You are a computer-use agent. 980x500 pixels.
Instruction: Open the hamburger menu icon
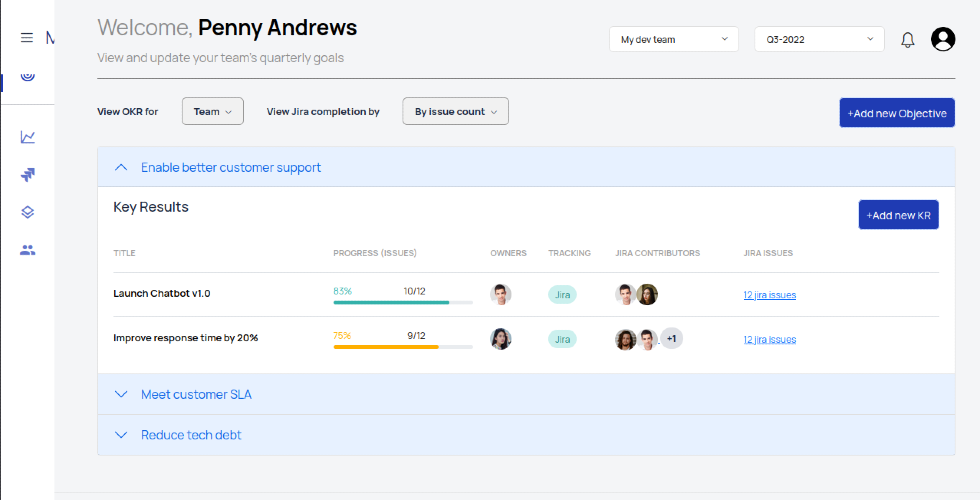[x=27, y=38]
